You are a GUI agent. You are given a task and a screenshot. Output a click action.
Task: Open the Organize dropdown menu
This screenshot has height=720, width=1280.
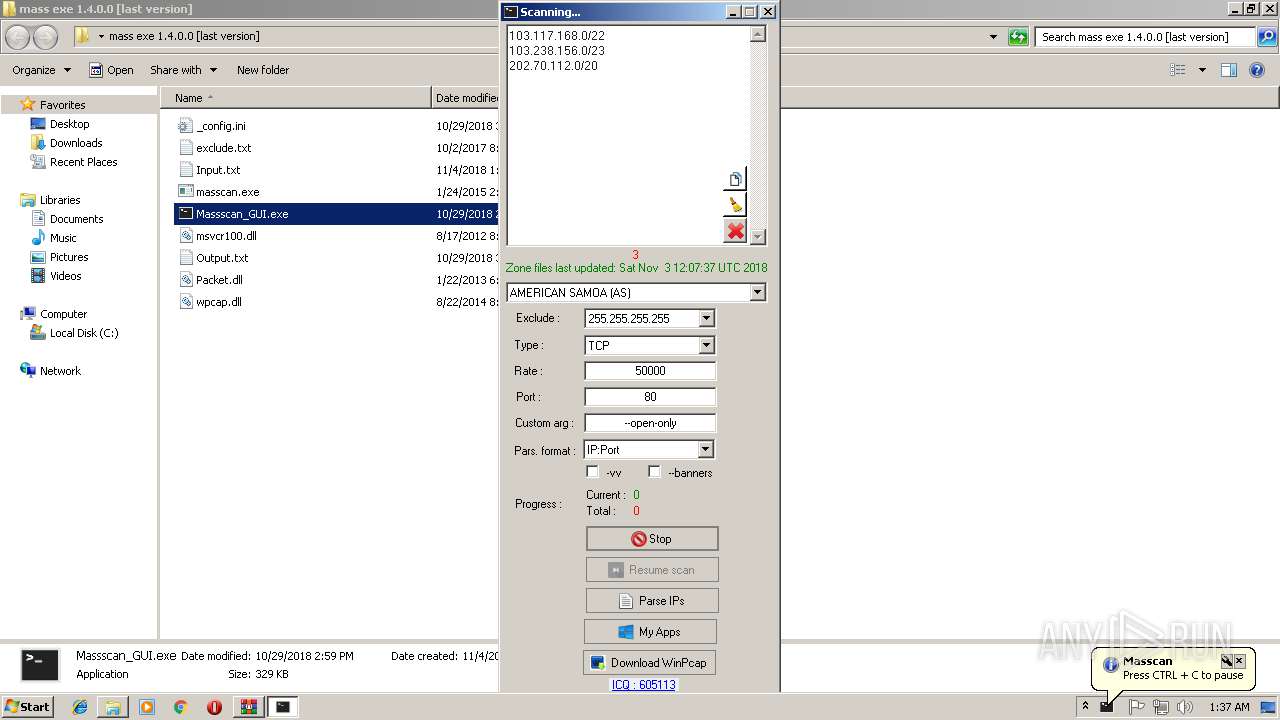click(42, 70)
